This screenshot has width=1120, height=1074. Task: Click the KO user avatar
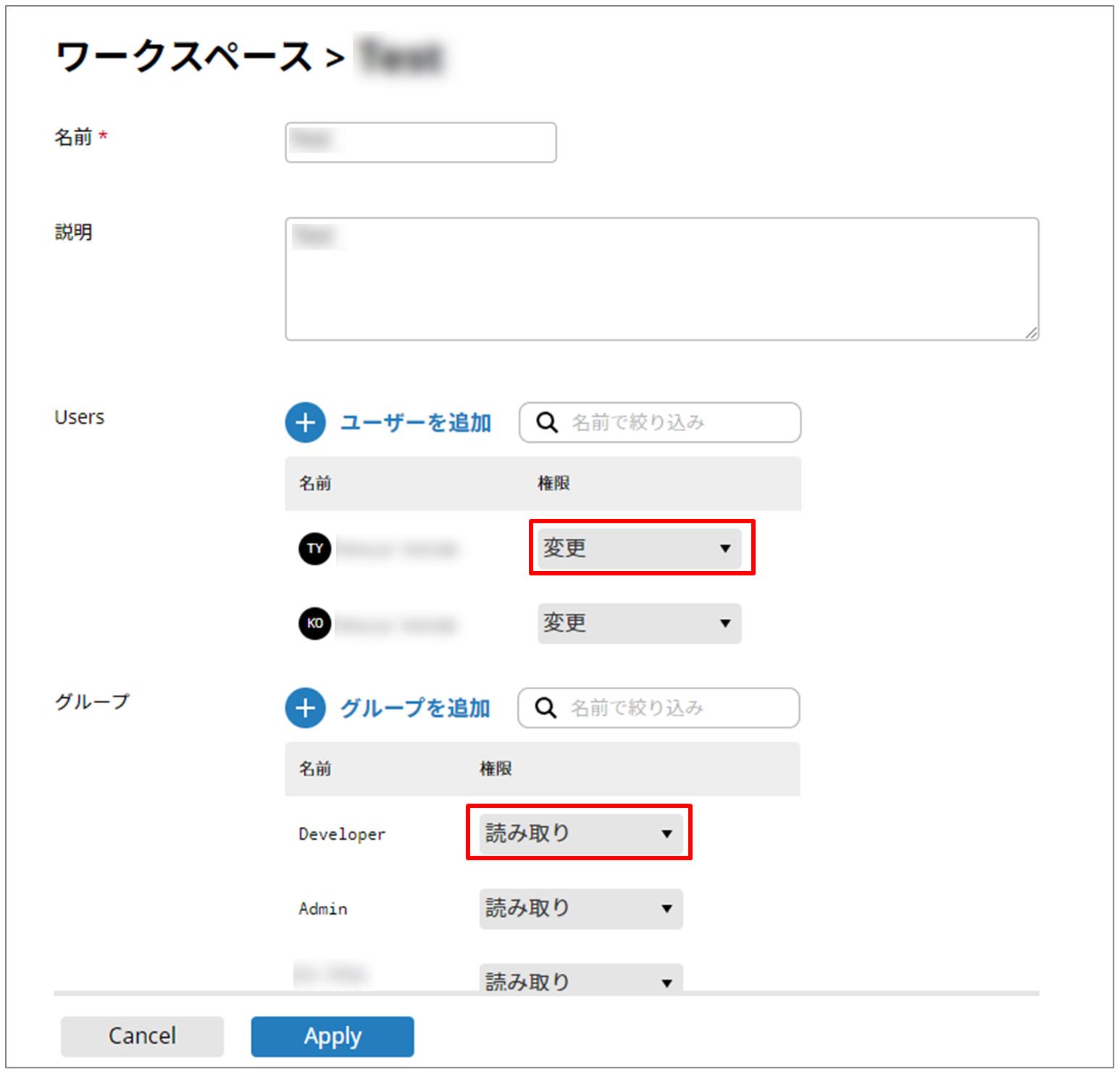pos(314,623)
